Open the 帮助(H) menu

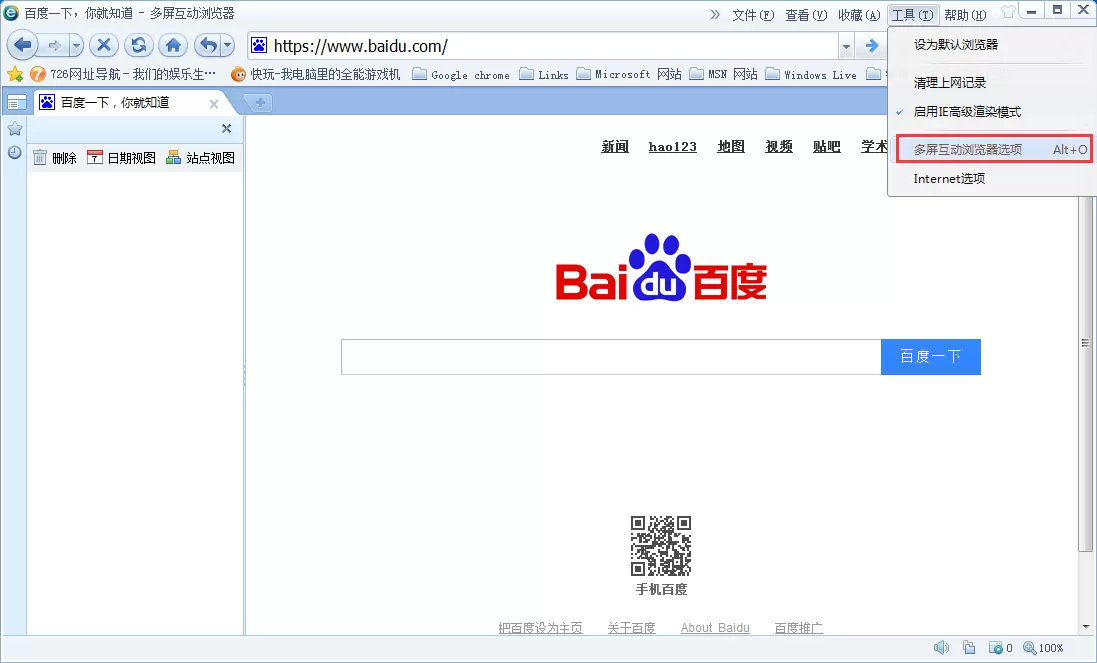(965, 15)
